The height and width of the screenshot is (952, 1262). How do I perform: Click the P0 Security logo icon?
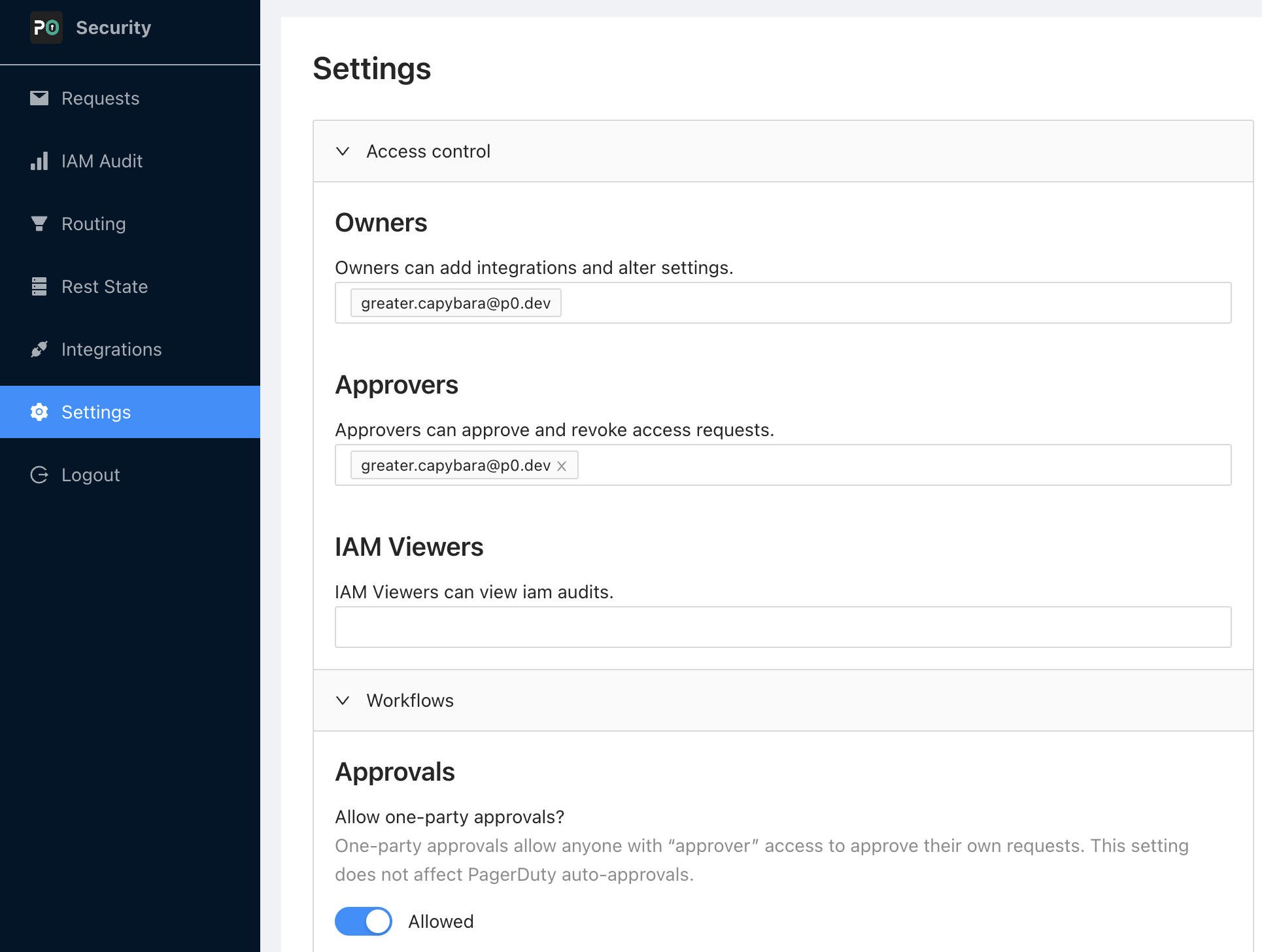(46, 28)
